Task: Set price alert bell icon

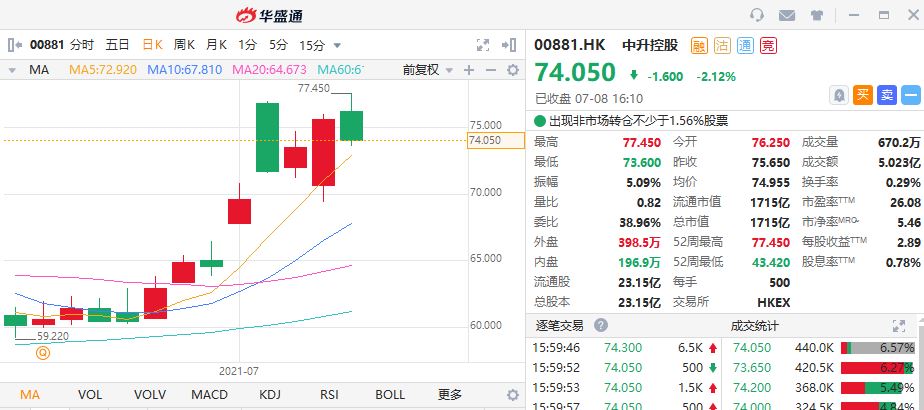Action: pyautogui.click(x=839, y=95)
